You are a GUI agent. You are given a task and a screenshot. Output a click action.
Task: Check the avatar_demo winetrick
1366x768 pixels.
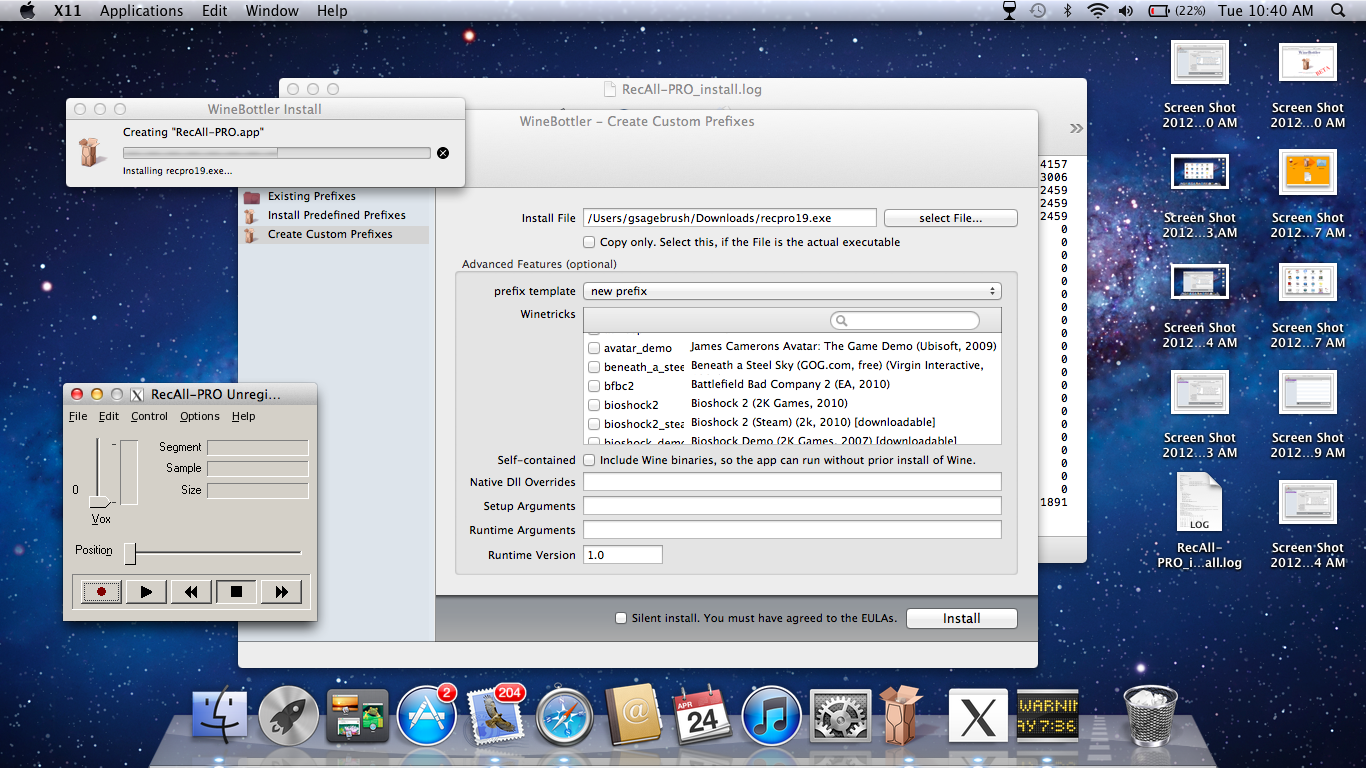click(594, 348)
